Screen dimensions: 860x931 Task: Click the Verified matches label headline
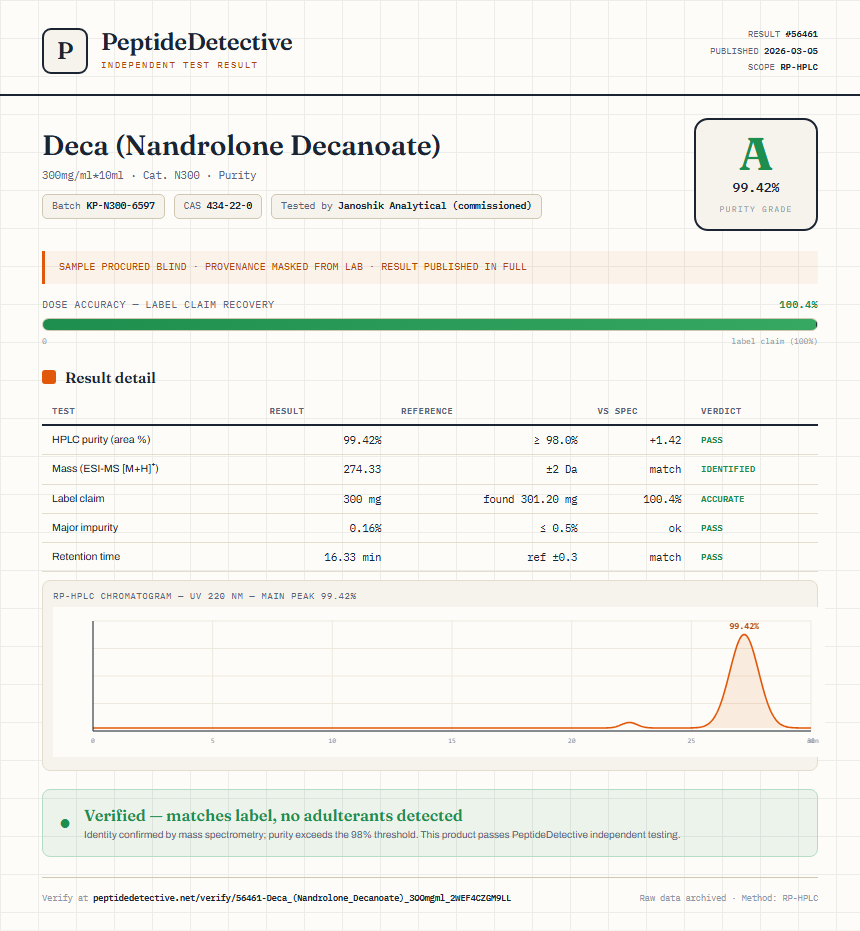pos(273,815)
